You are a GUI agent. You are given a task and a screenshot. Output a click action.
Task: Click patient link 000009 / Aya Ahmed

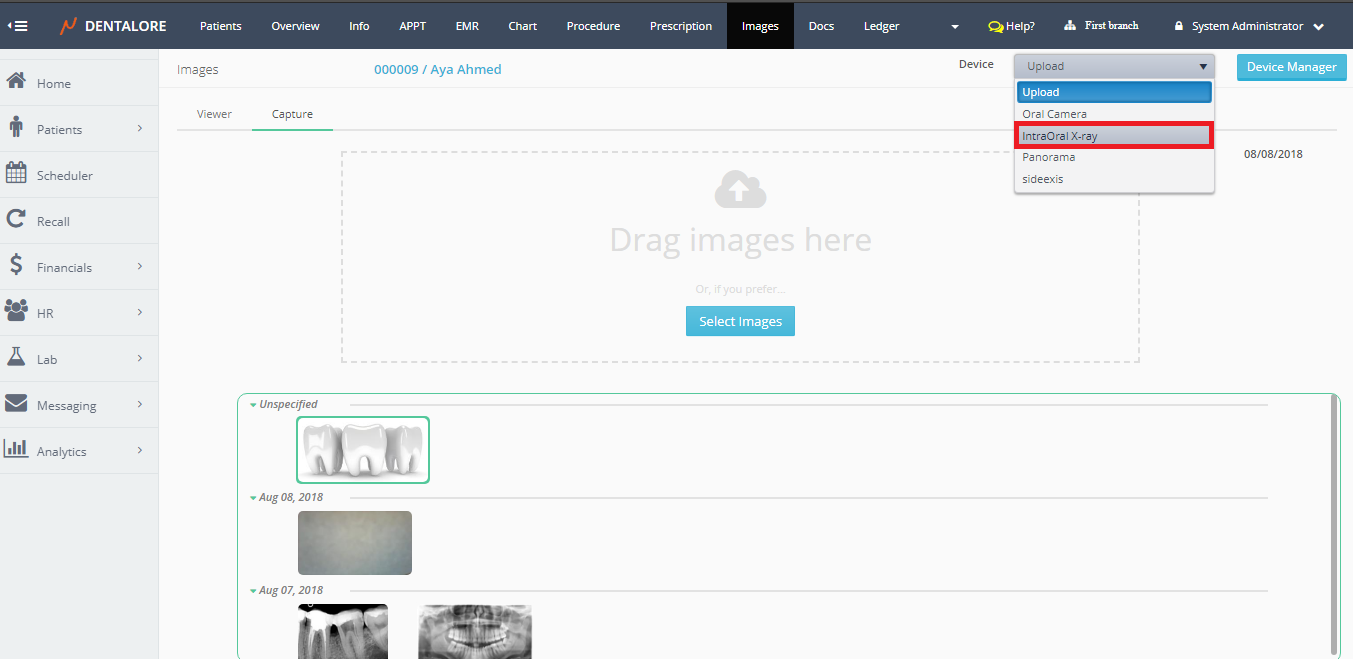(437, 69)
